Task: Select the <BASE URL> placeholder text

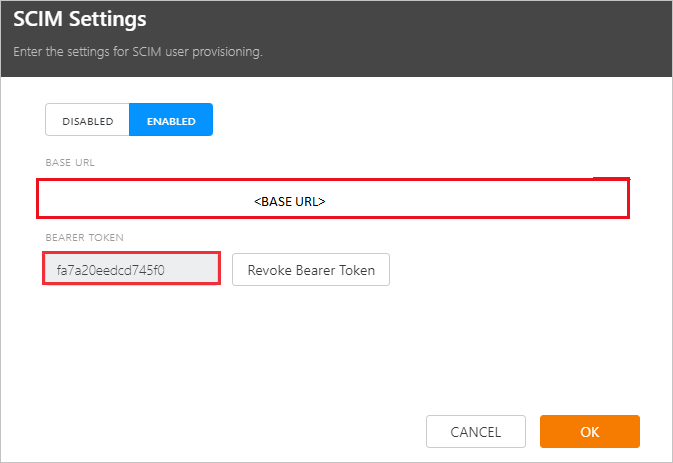Action: pos(290,201)
